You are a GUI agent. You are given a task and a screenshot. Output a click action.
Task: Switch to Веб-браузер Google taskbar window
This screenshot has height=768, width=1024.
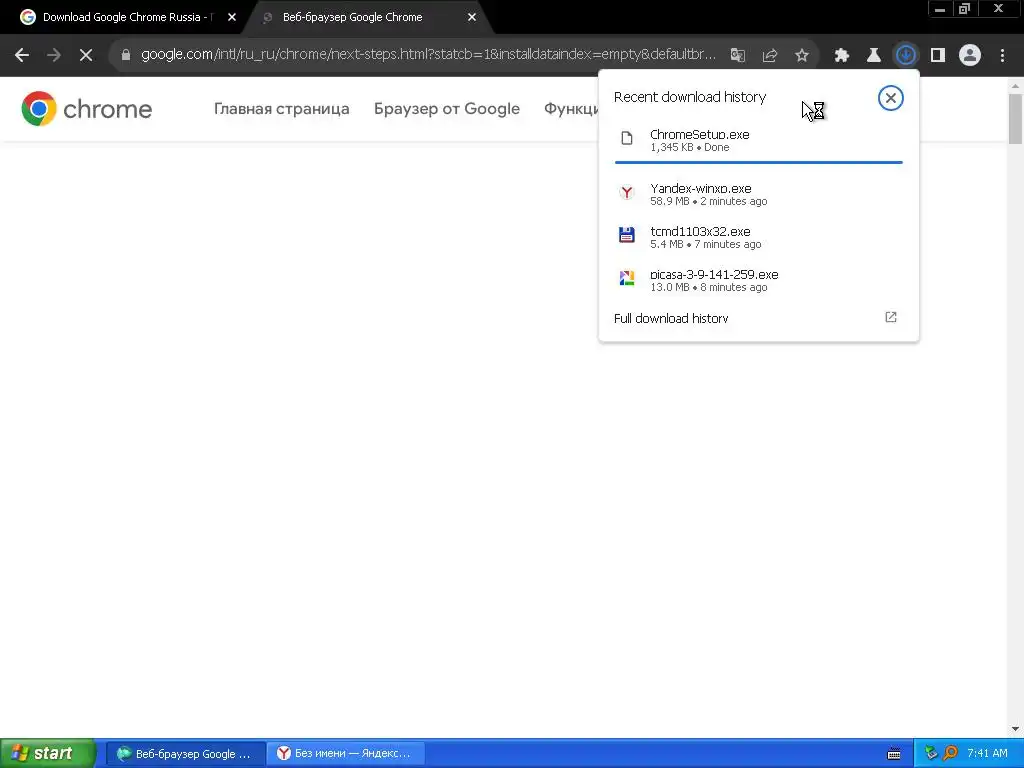185,754
